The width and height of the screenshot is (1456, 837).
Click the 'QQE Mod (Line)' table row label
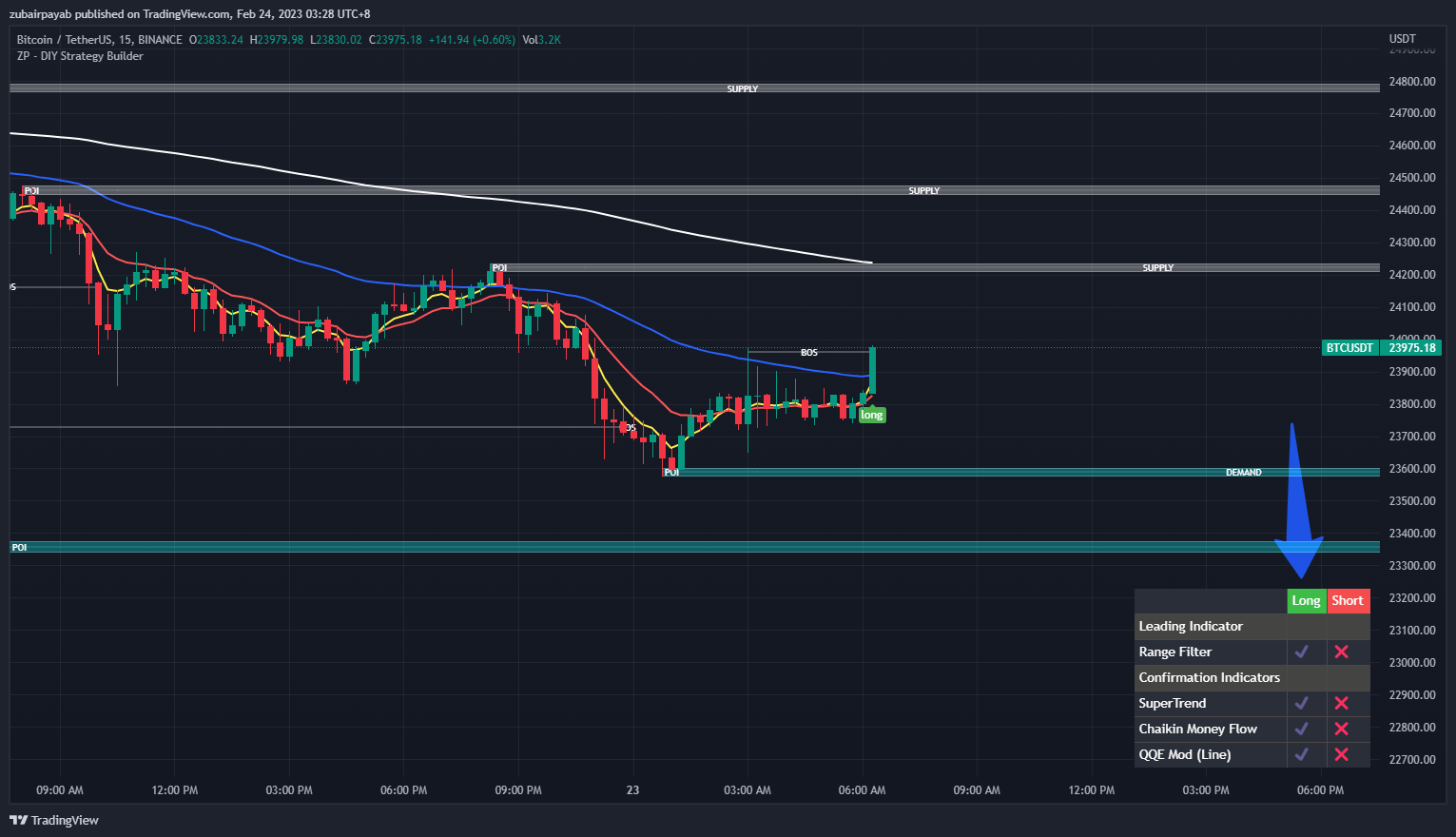(x=1185, y=754)
